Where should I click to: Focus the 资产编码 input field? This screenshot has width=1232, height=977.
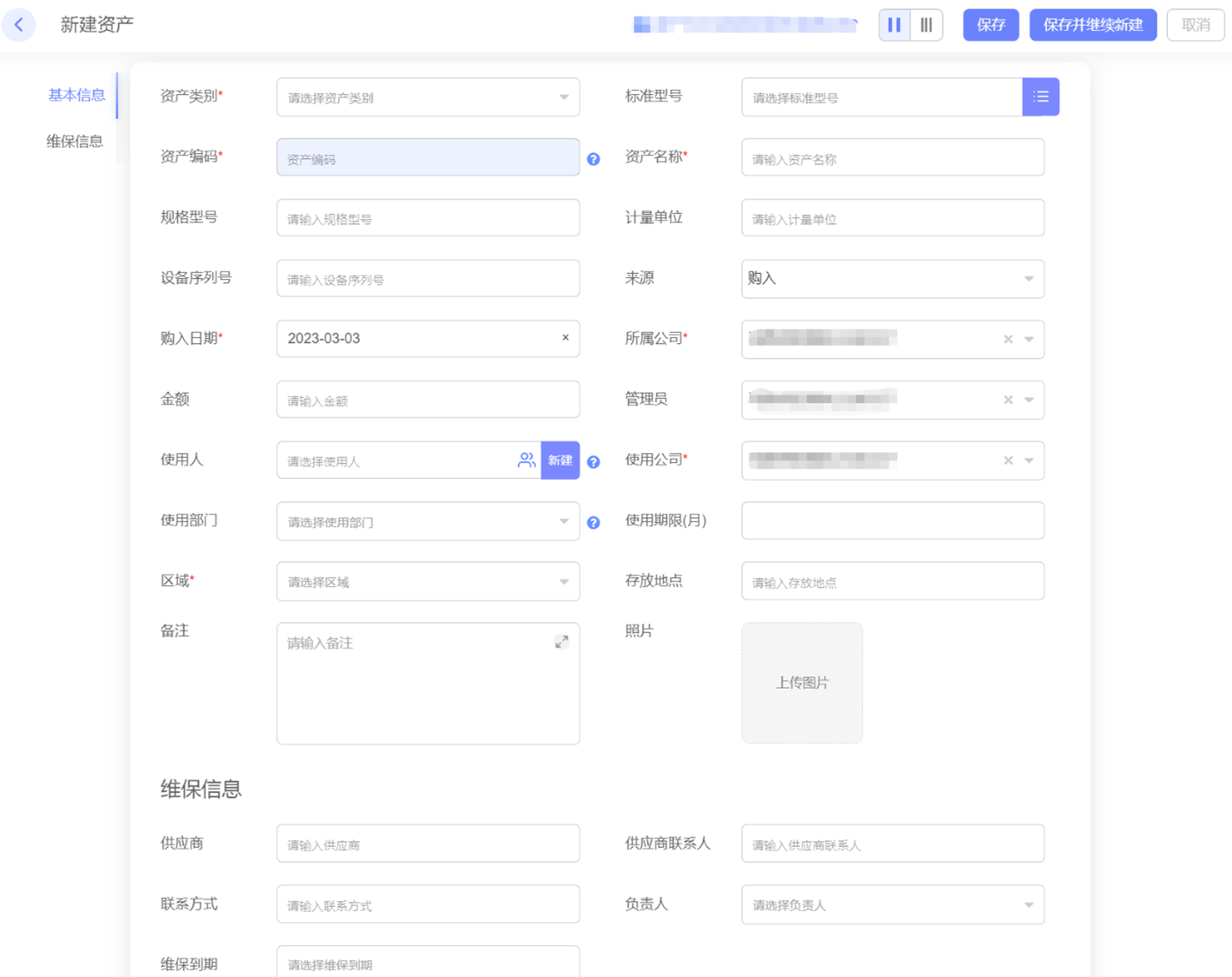point(428,157)
